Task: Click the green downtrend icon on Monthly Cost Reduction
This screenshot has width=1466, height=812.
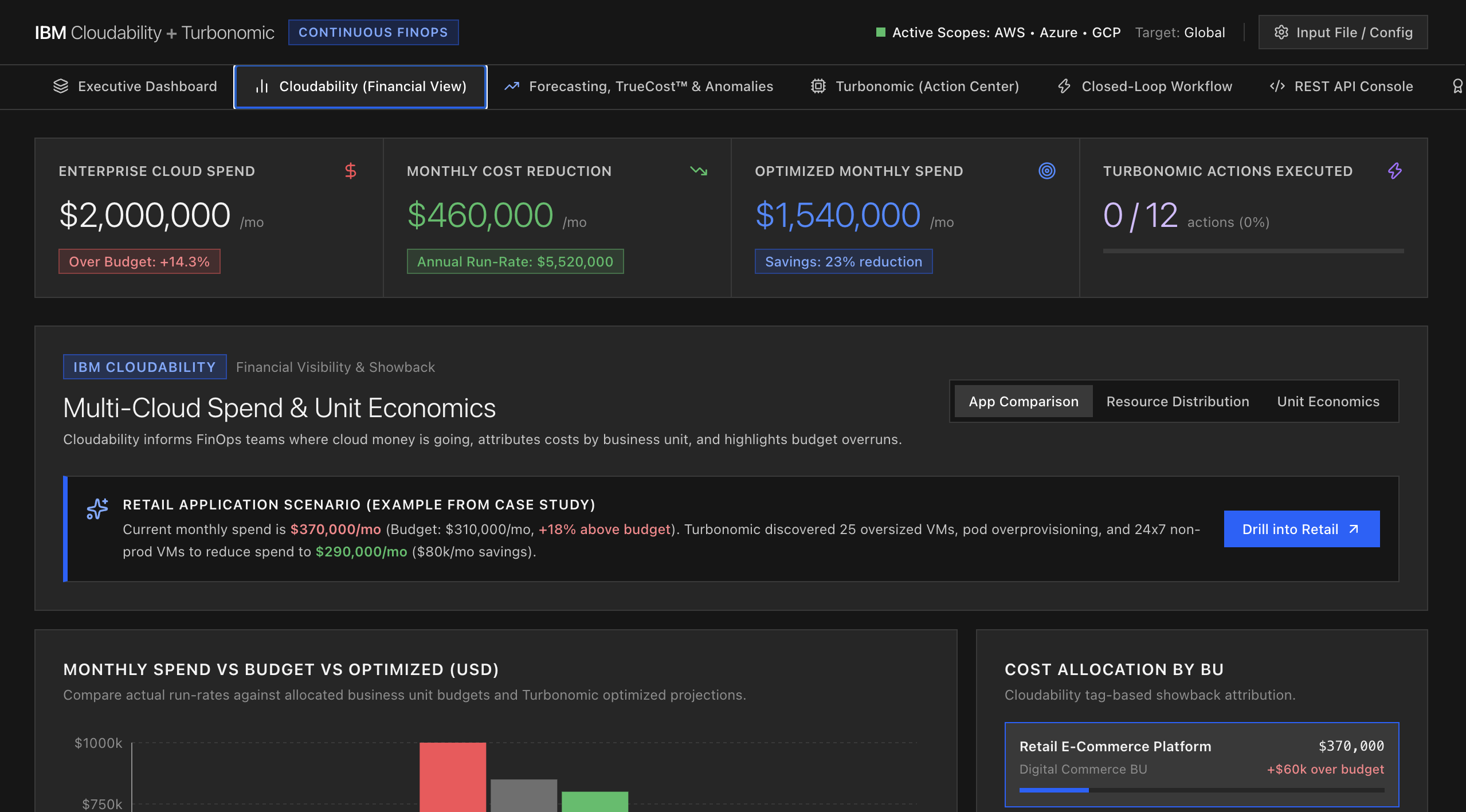Action: [699, 171]
